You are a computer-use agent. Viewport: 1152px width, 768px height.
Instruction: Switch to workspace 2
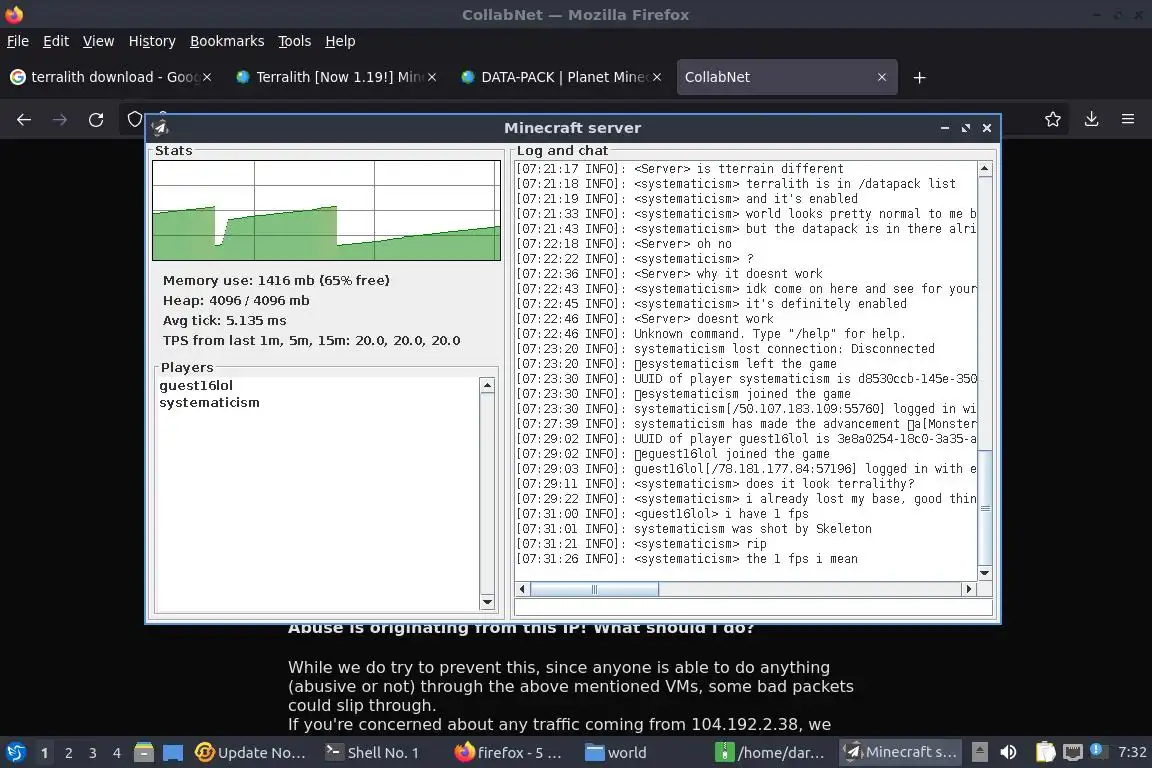(68, 753)
